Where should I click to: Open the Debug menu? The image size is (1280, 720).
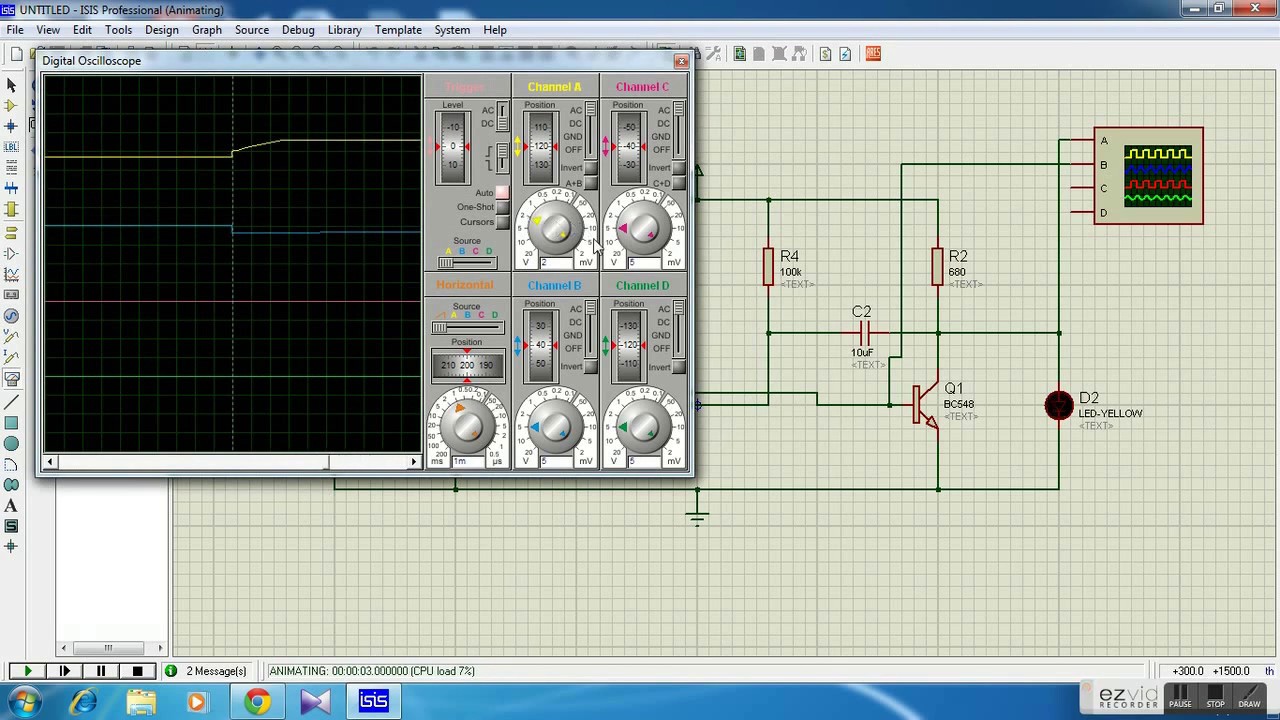tap(298, 30)
